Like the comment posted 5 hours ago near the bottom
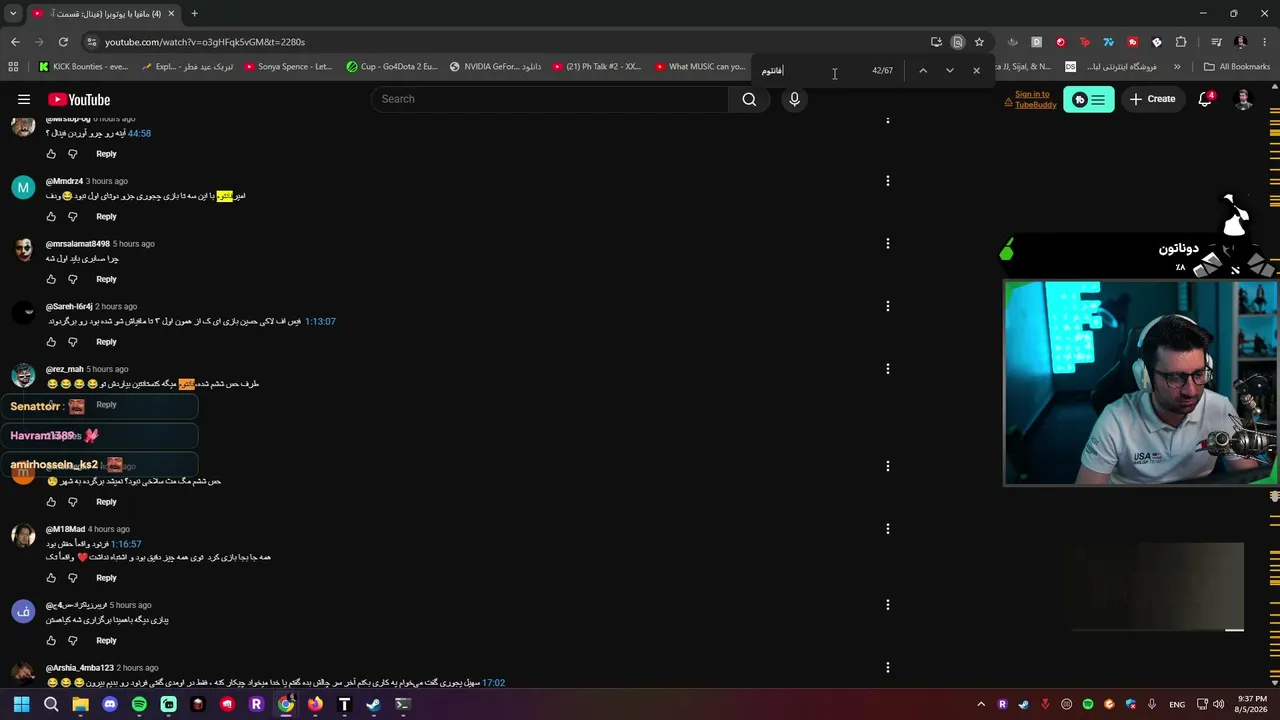The image size is (1280, 720). (x=51, y=641)
